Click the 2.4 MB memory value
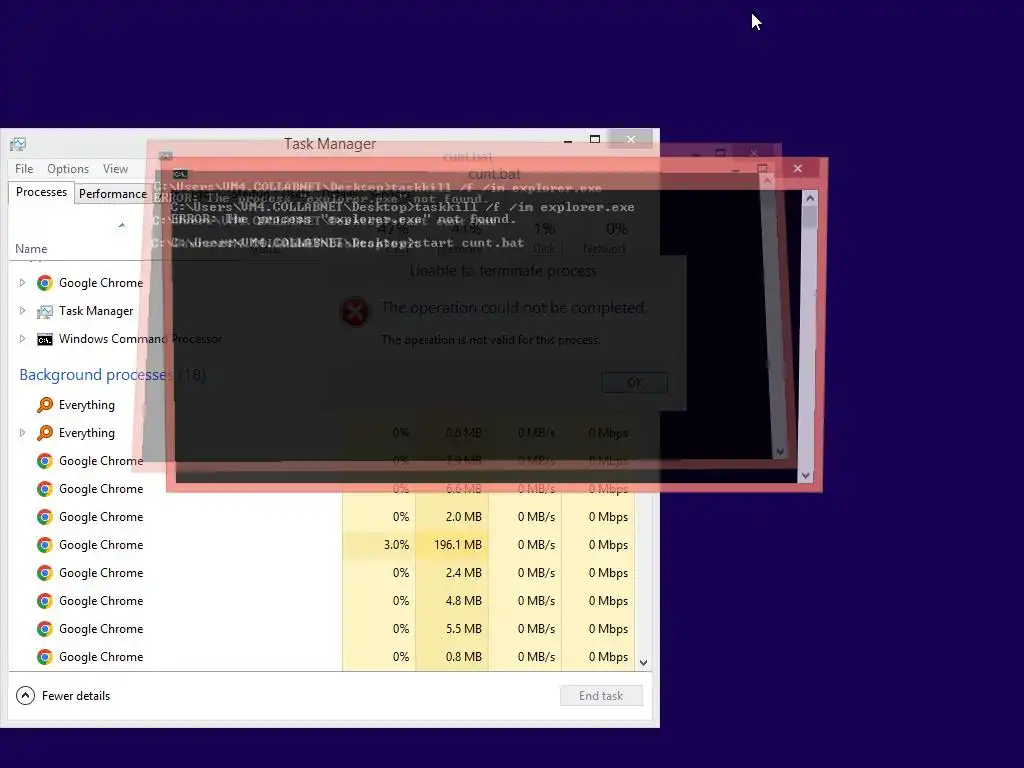The height and width of the screenshot is (768, 1024). pyautogui.click(x=463, y=573)
